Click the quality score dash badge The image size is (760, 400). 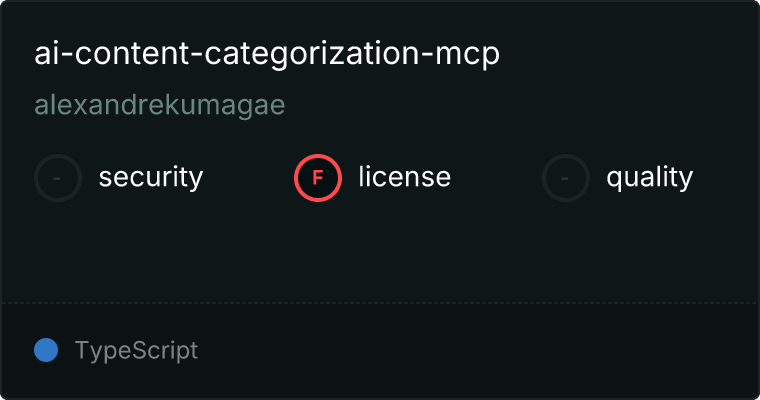566,178
